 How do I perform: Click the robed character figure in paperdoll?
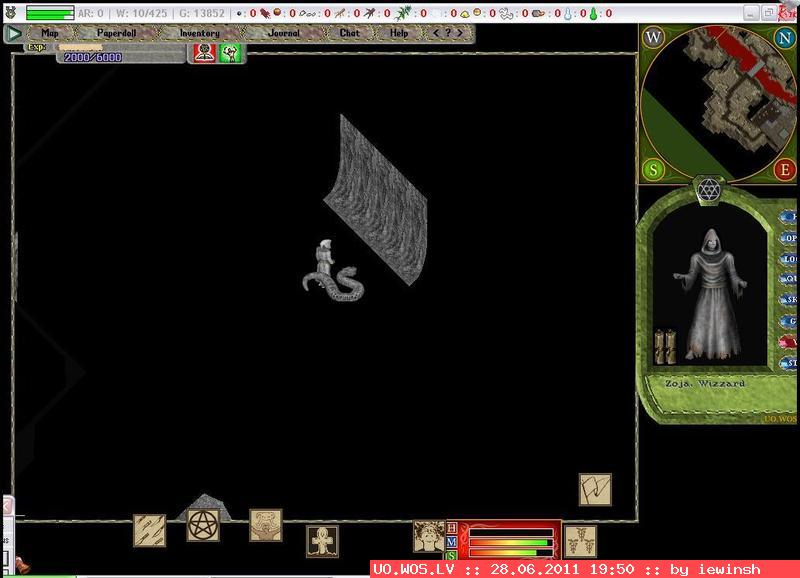tap(711, 294)
